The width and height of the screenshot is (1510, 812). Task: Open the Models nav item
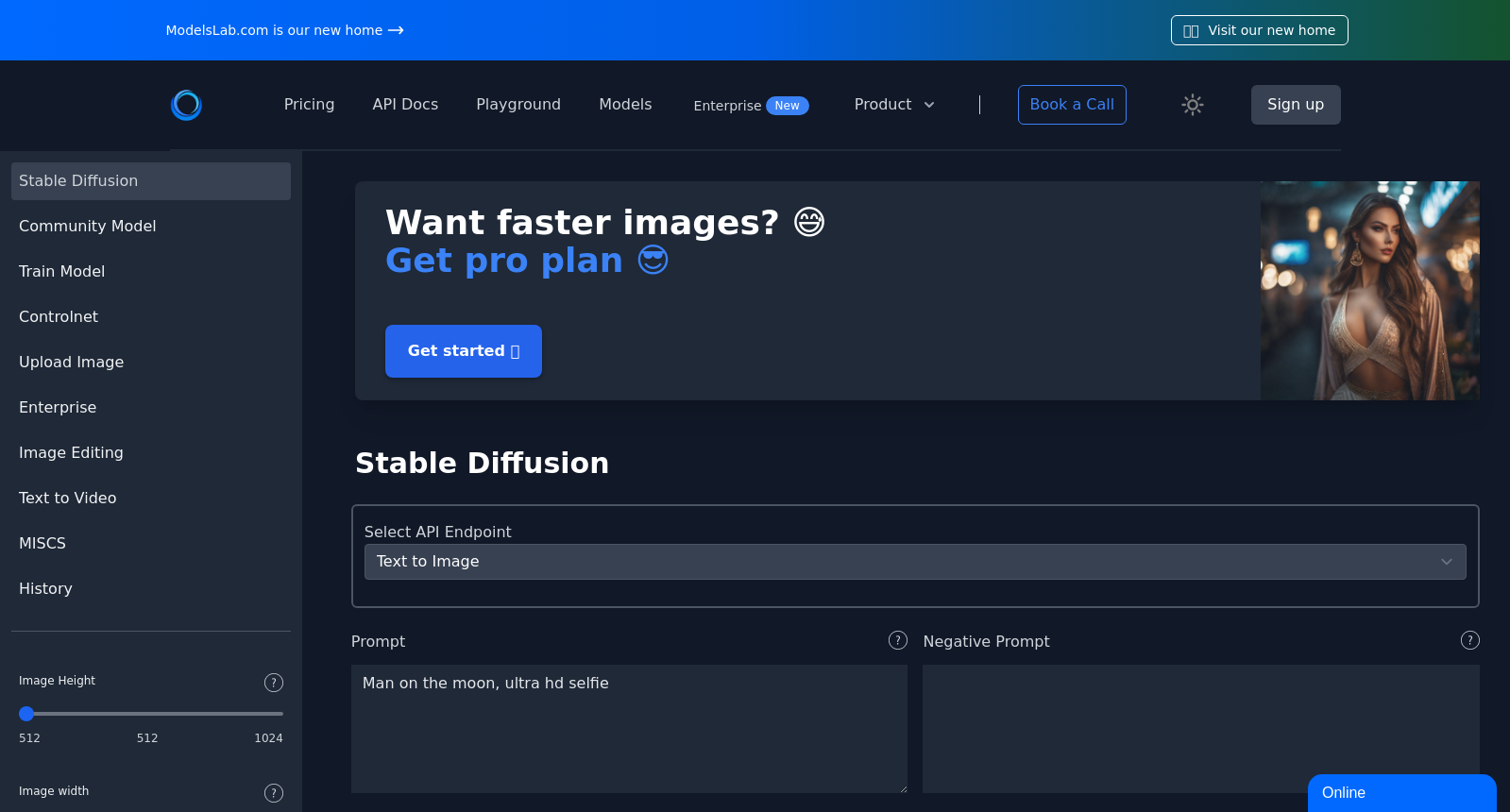(x=625, y=105)
